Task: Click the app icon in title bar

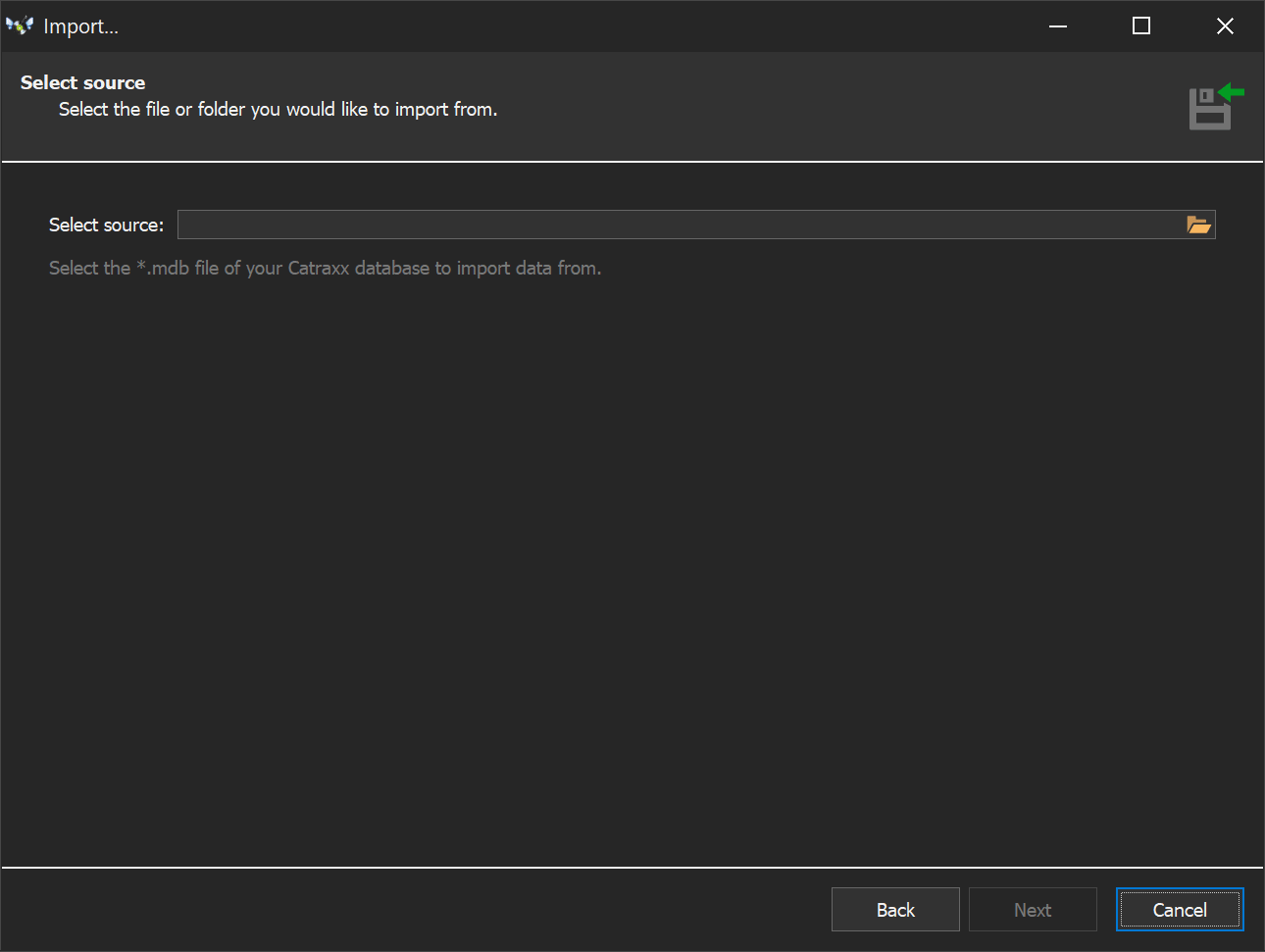Action: (x=19, y=25)
